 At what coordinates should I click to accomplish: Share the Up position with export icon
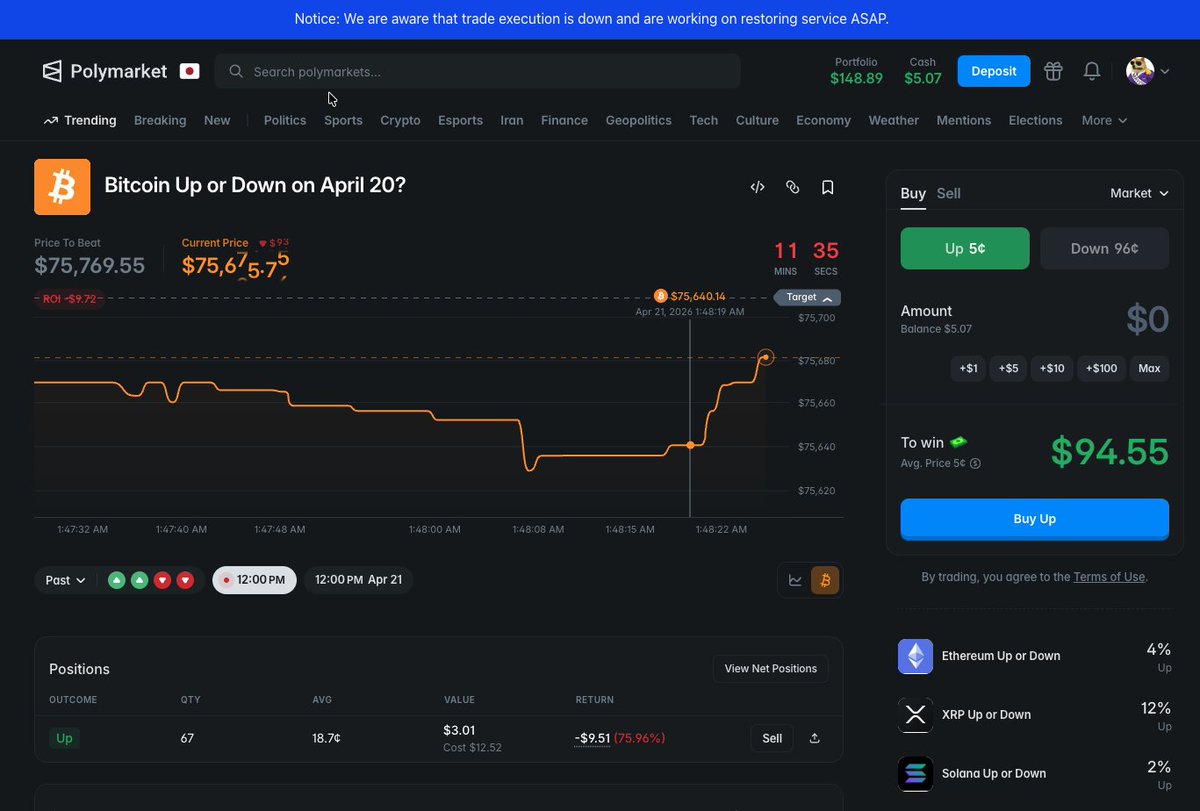pyautogui.click(x=815, y=738)
